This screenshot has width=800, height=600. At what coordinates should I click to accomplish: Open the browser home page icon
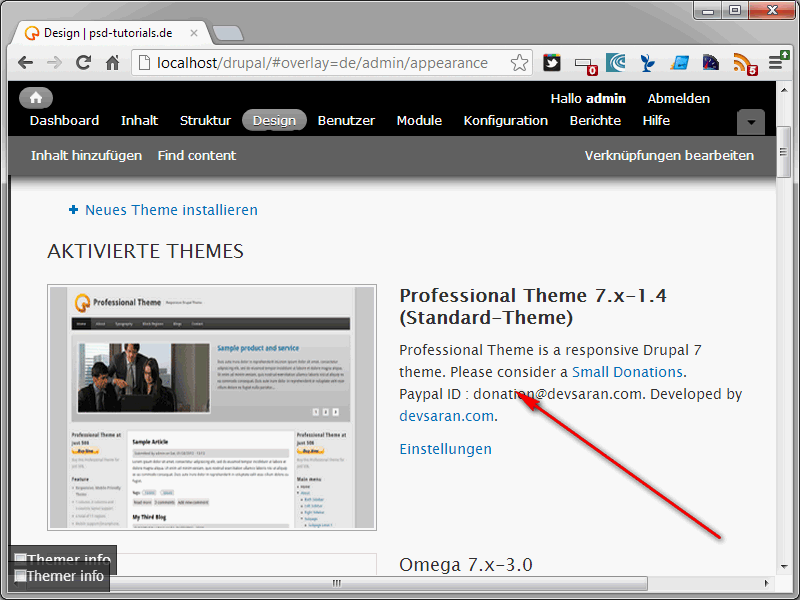[112, 62]
